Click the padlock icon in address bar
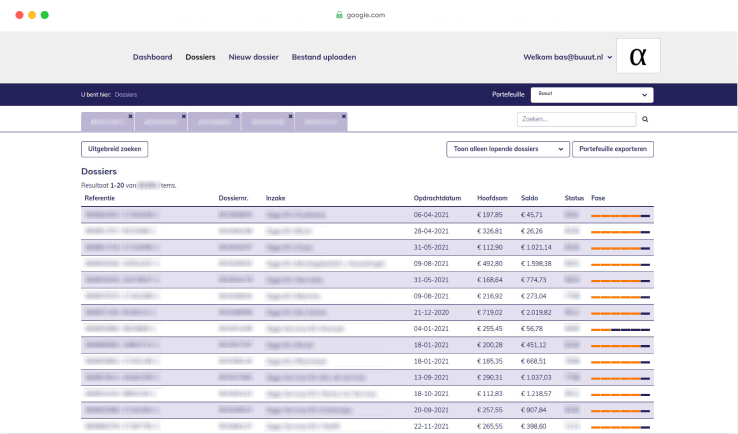Viewport: 738px width, 434px height. pyautogui.click(x=339, y=15)
